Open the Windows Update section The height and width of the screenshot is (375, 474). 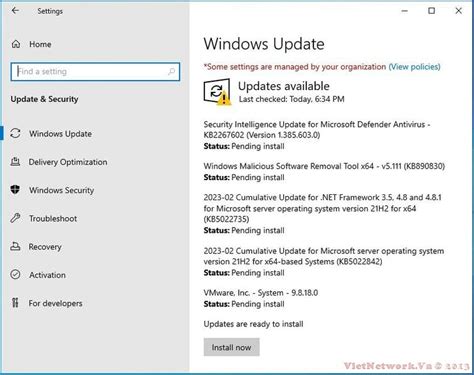tap(60, 134)
